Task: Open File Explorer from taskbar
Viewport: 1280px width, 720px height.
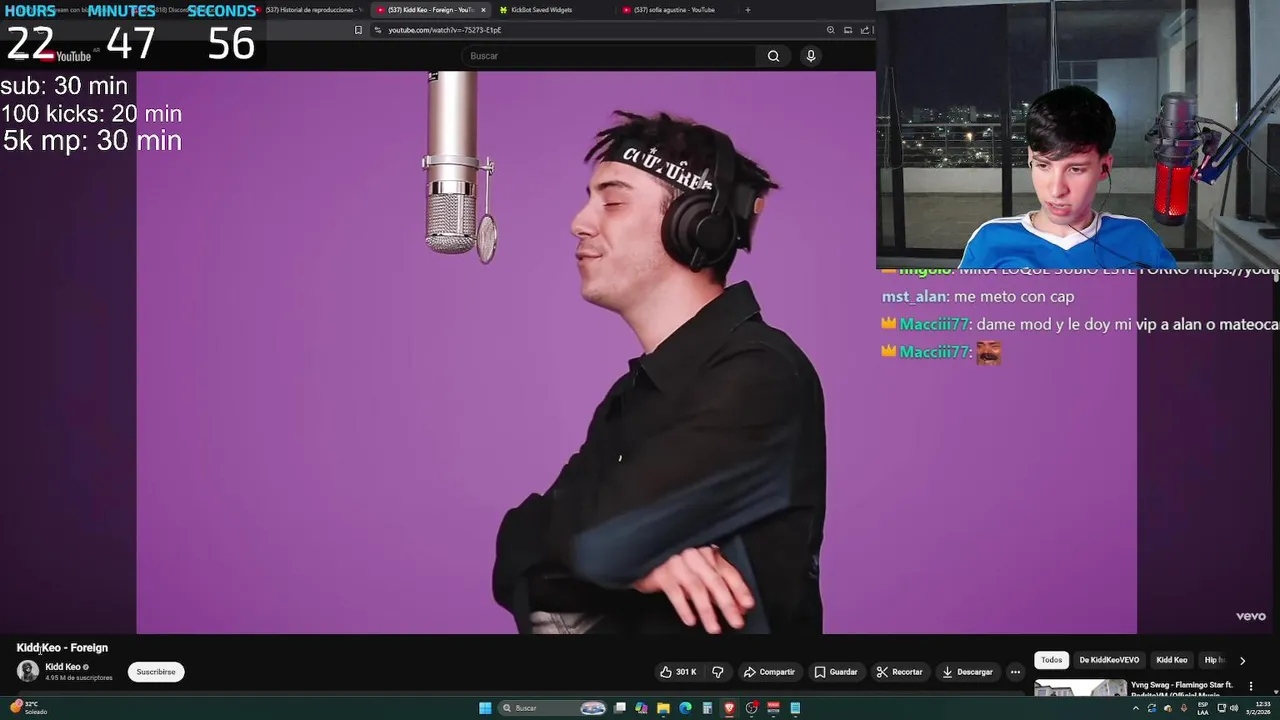Action: point(663,708)
